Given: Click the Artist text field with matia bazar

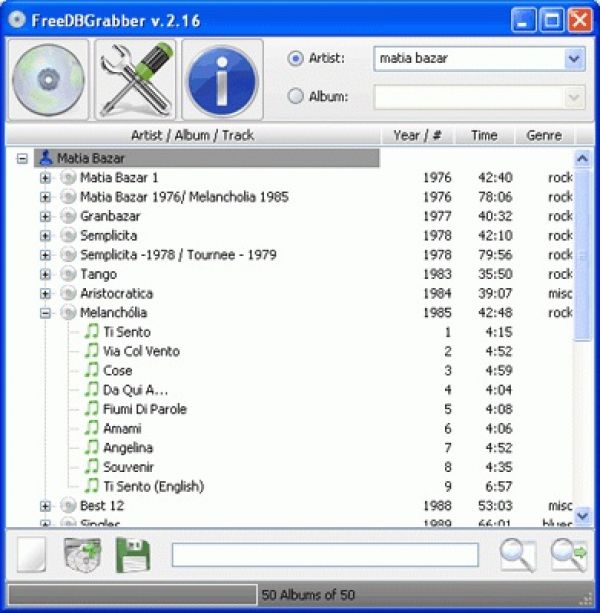Looking at the screenshot, I should pos(469,59).
